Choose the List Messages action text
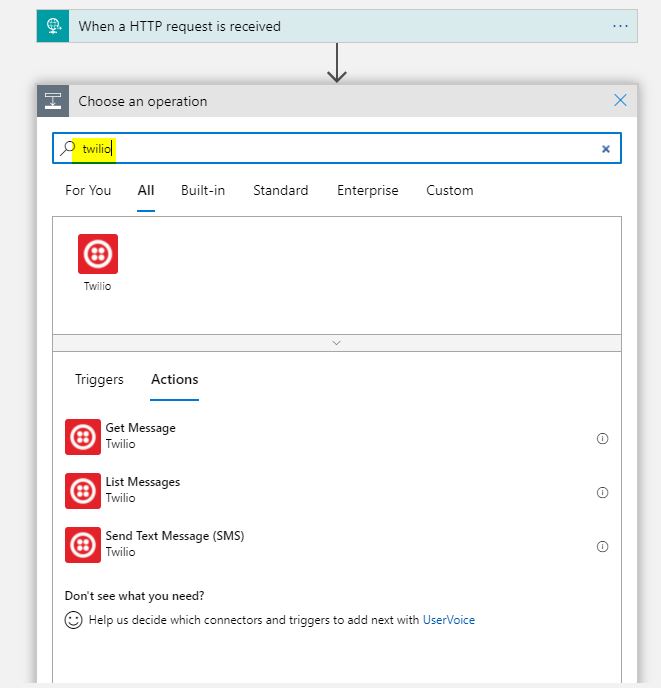The image size is (661, 688). (143, 482)
